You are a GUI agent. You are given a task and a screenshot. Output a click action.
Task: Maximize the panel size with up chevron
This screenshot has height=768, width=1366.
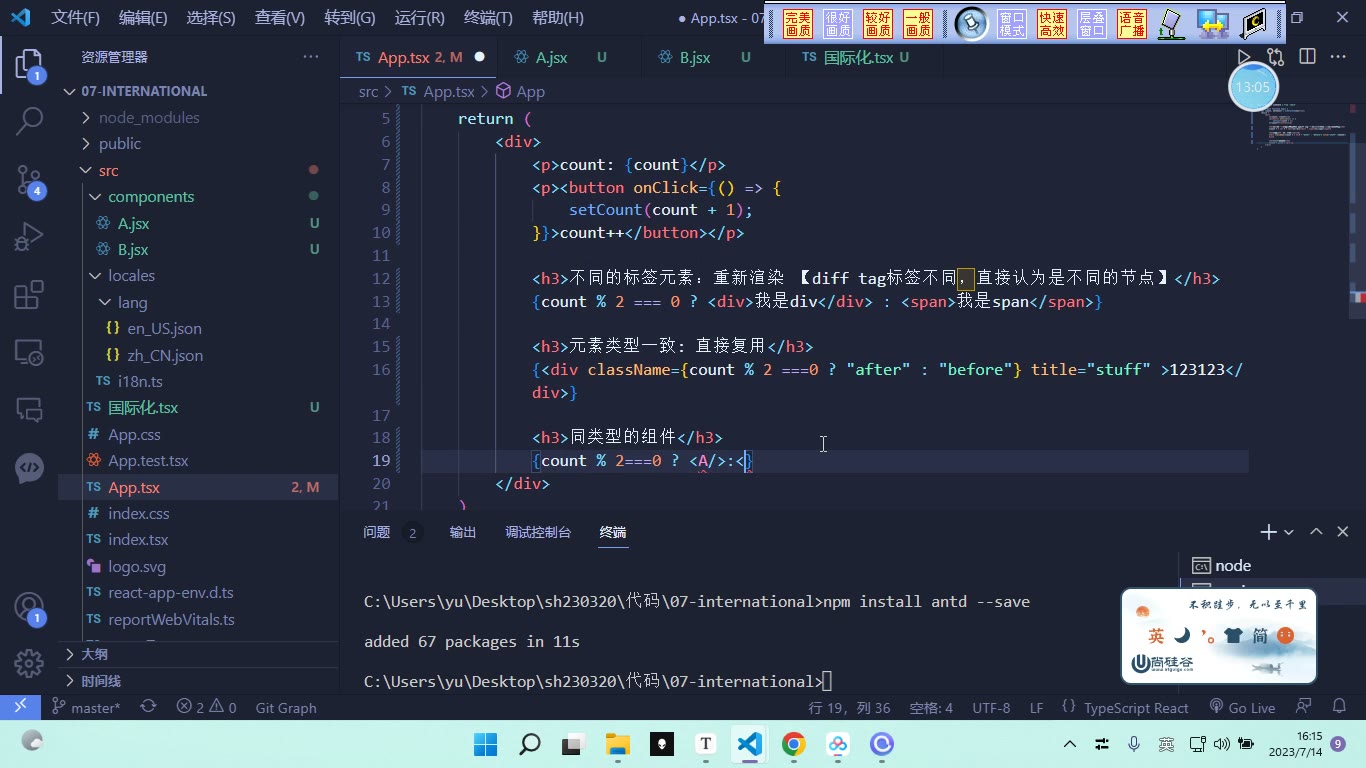[x=1316, y=532]
